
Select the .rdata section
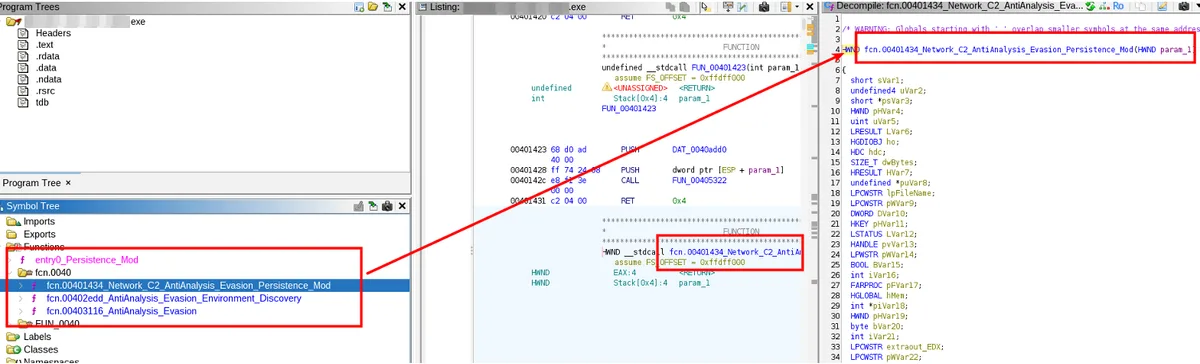(47, 56)
